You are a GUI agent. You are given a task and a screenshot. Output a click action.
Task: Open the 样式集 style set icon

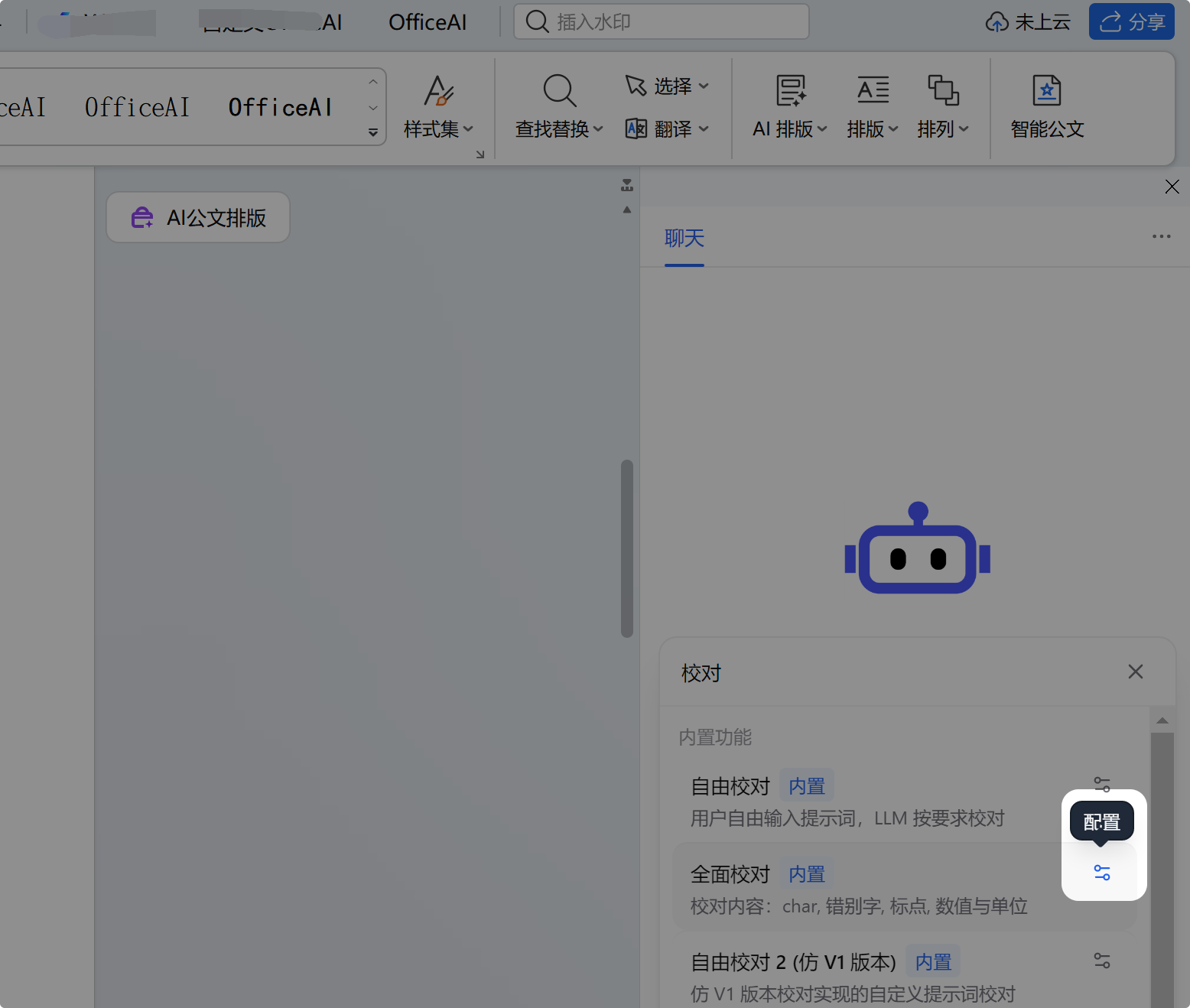[439, 91]
